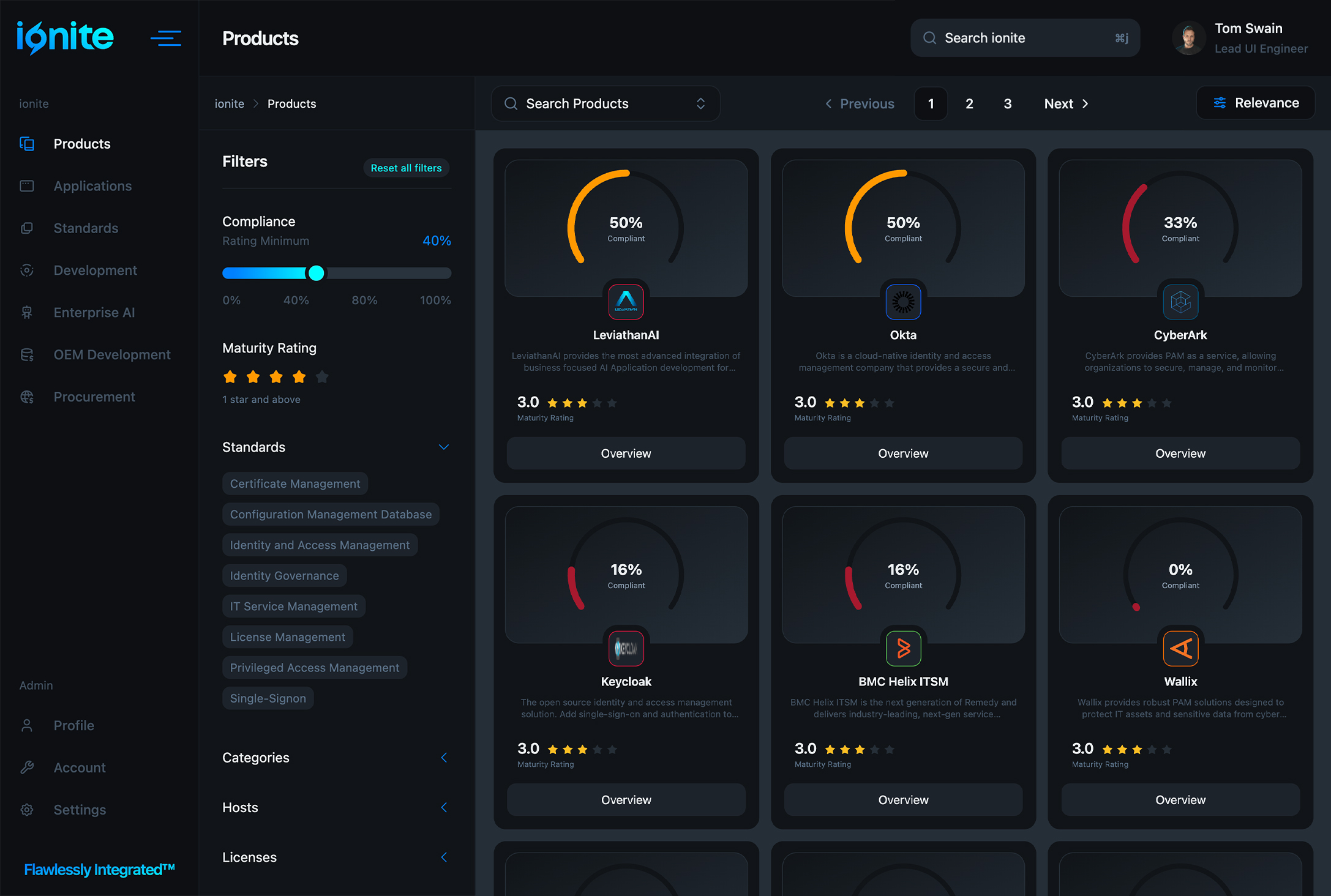Open OEM Development in the sidebar
The height and width of the screenshot is (896, 1331).
point(112,355)
